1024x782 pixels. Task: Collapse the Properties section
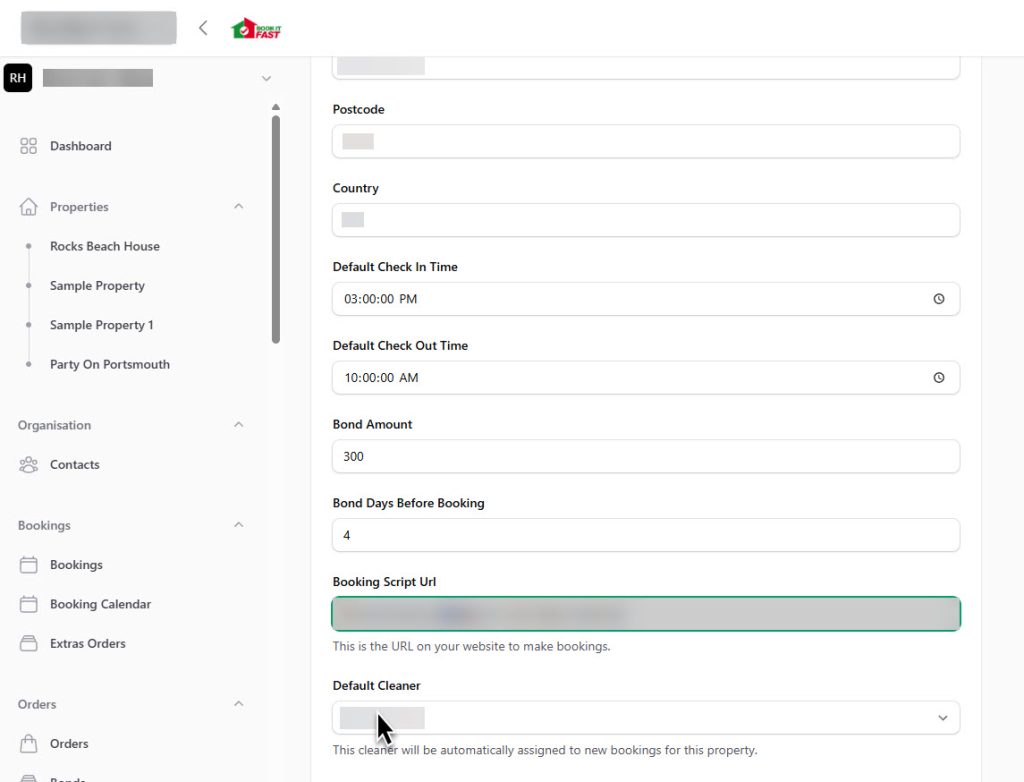point(238,206)
